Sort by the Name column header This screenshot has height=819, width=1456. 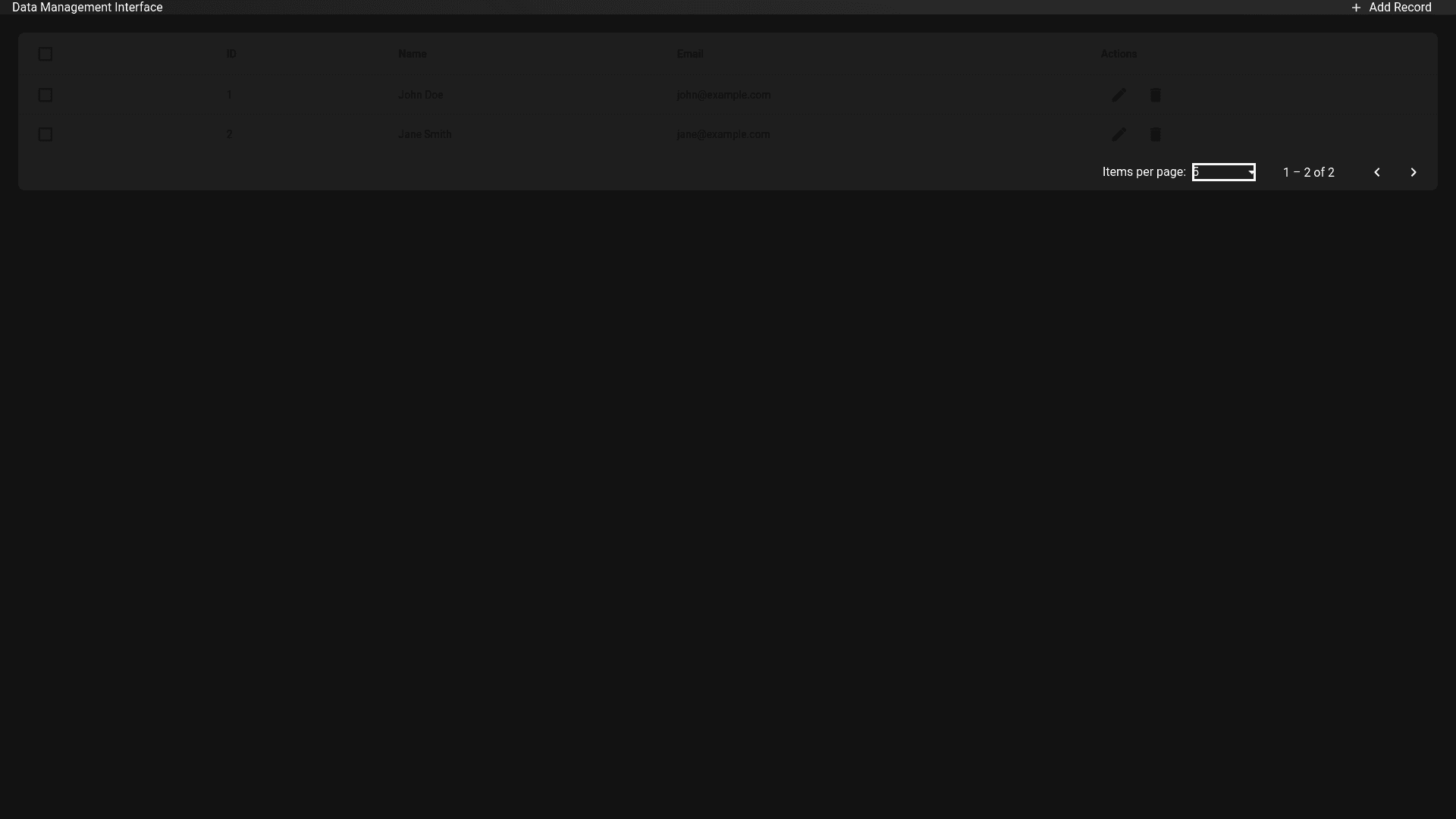point(412,54)
